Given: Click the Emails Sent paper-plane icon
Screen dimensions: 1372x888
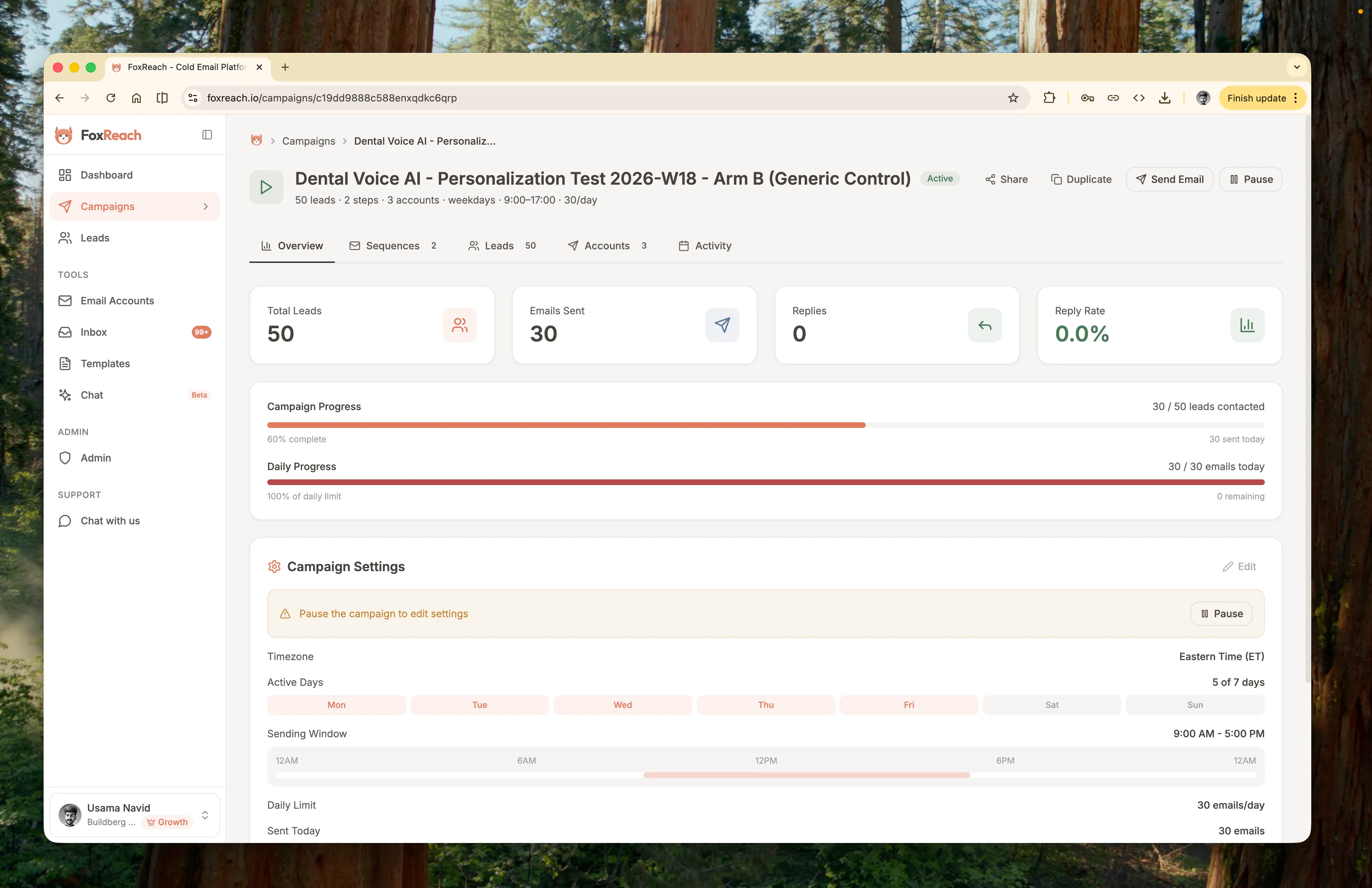Looking at the screenshot, I should tap(722, 325).
